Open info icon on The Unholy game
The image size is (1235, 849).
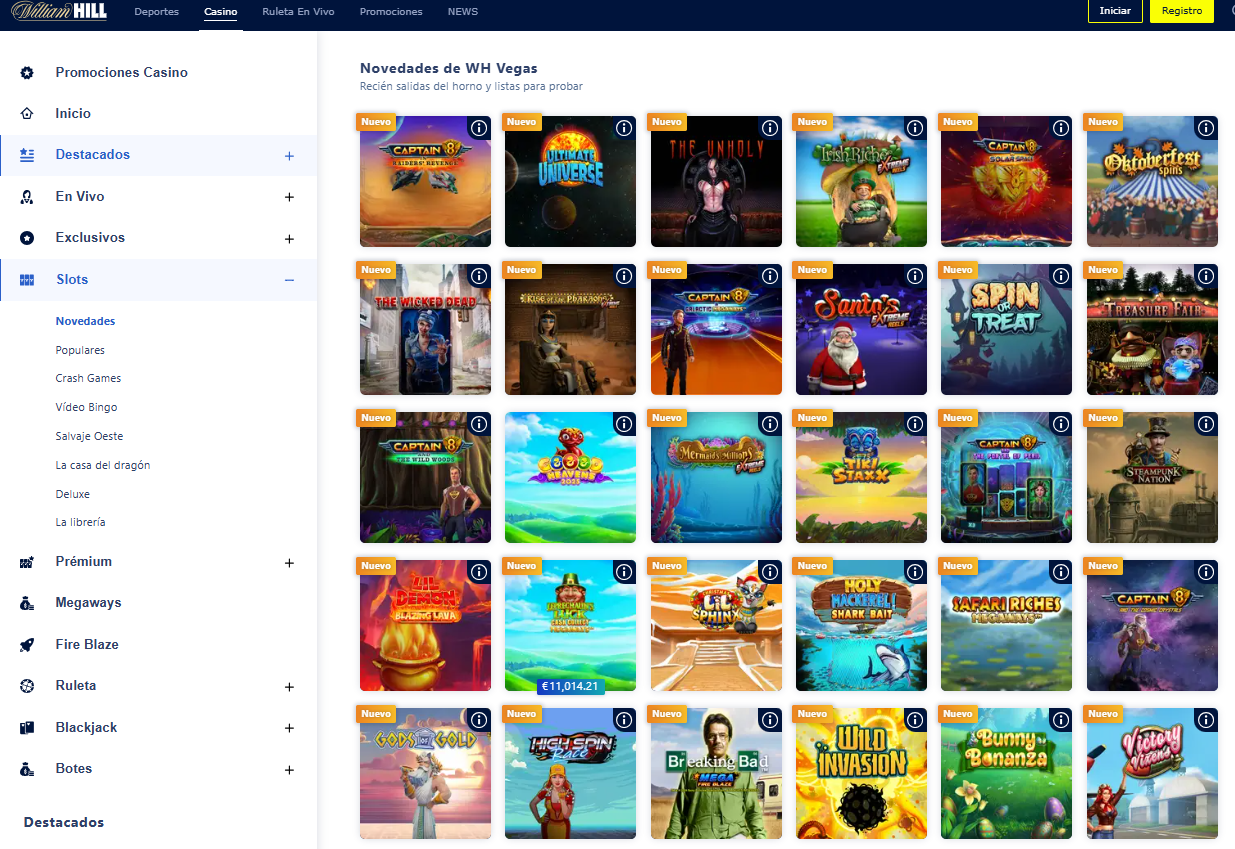point(769,128)
